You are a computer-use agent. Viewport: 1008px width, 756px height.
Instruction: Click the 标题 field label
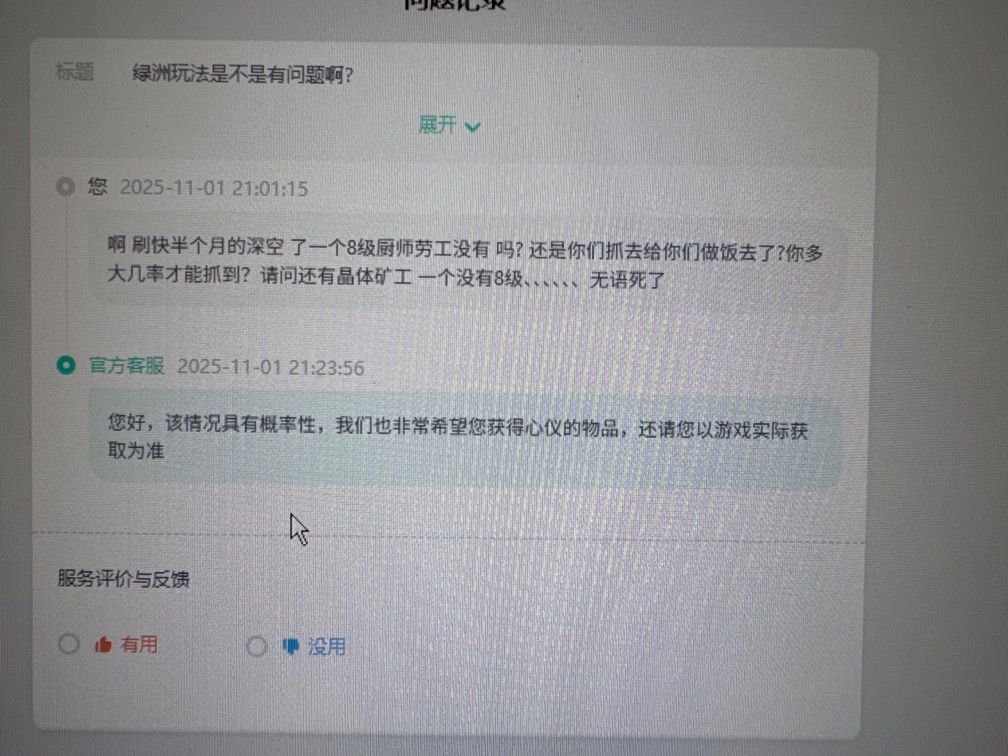point(75,71)
